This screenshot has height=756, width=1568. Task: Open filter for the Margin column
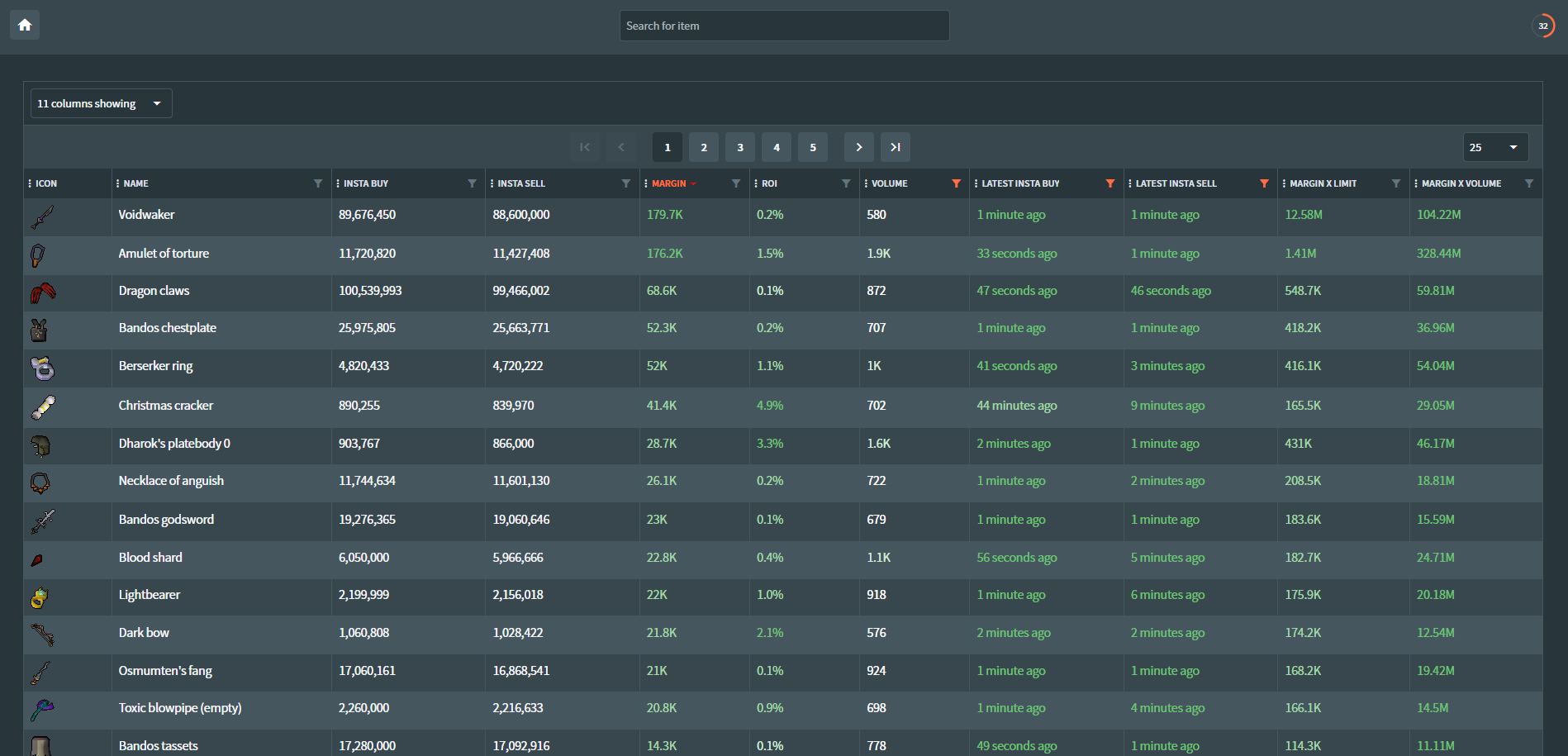tap(736, 183)
